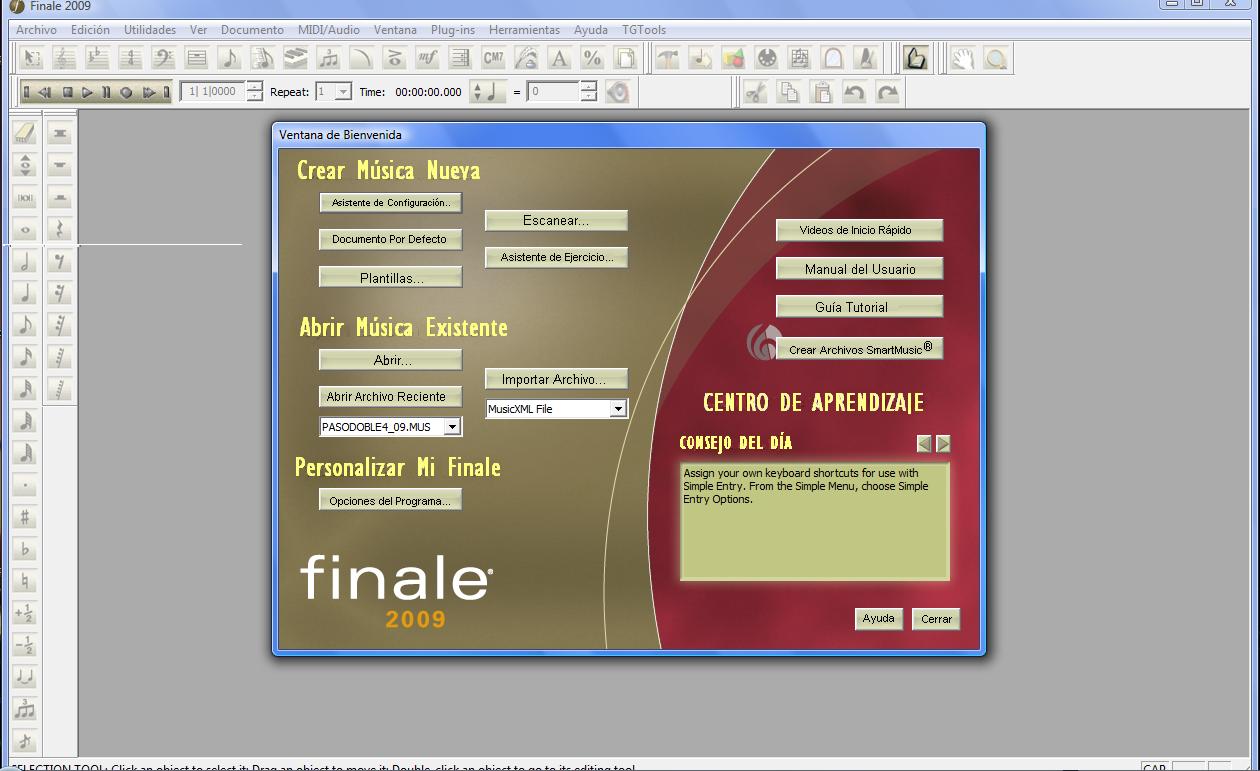Select the HyperScribe keyboard tool
The height and width of the screenshot is (771, 1260).
point(296,59)
